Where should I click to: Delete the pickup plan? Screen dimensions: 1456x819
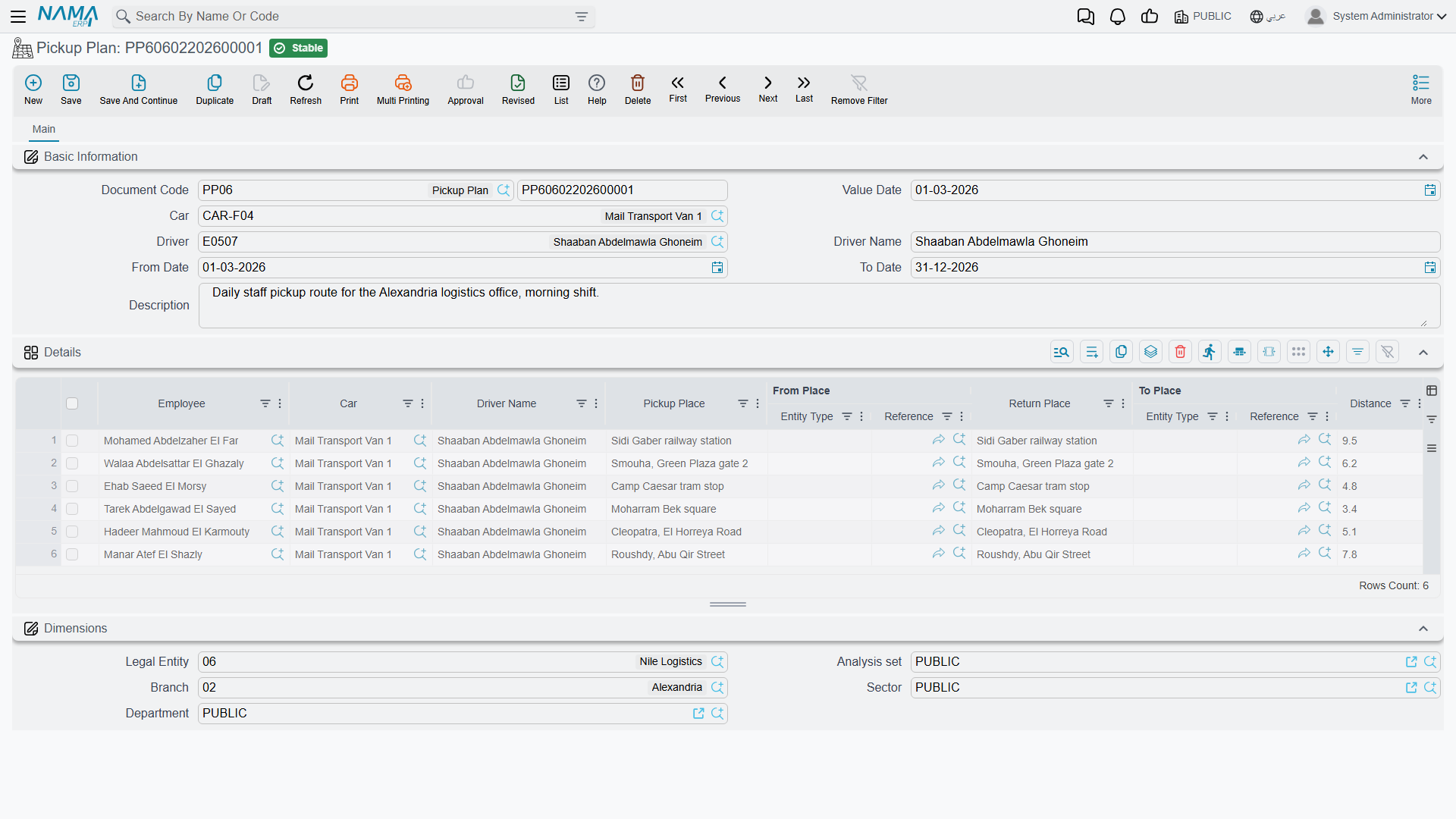638,89
